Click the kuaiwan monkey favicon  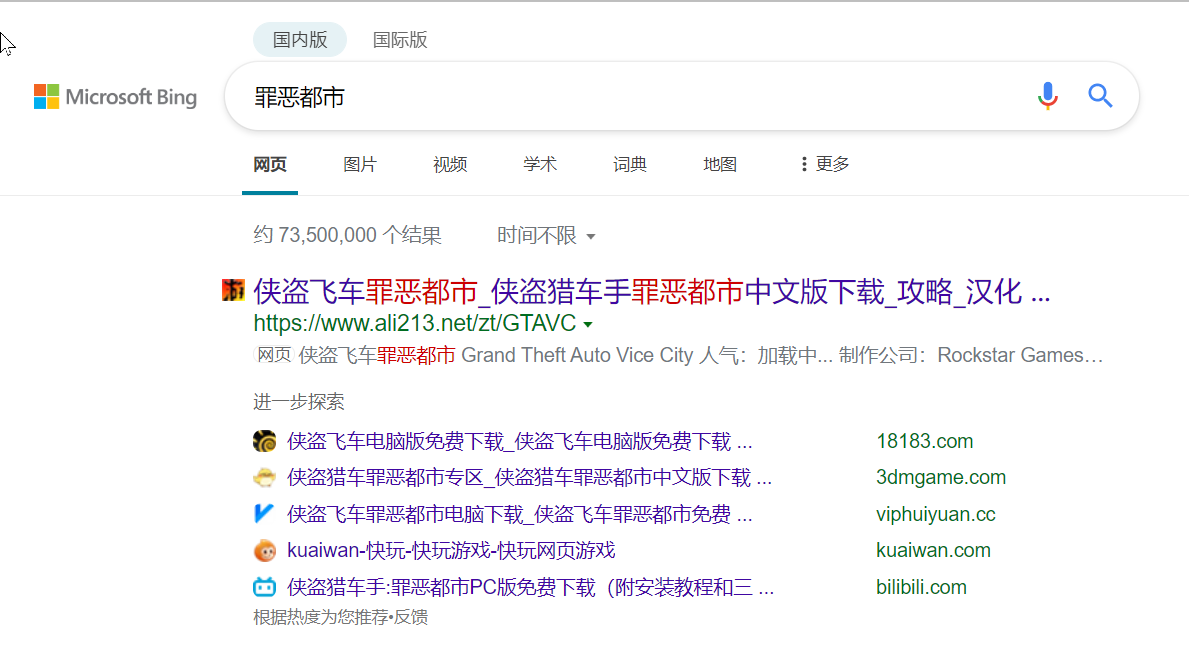click(264, 551)
